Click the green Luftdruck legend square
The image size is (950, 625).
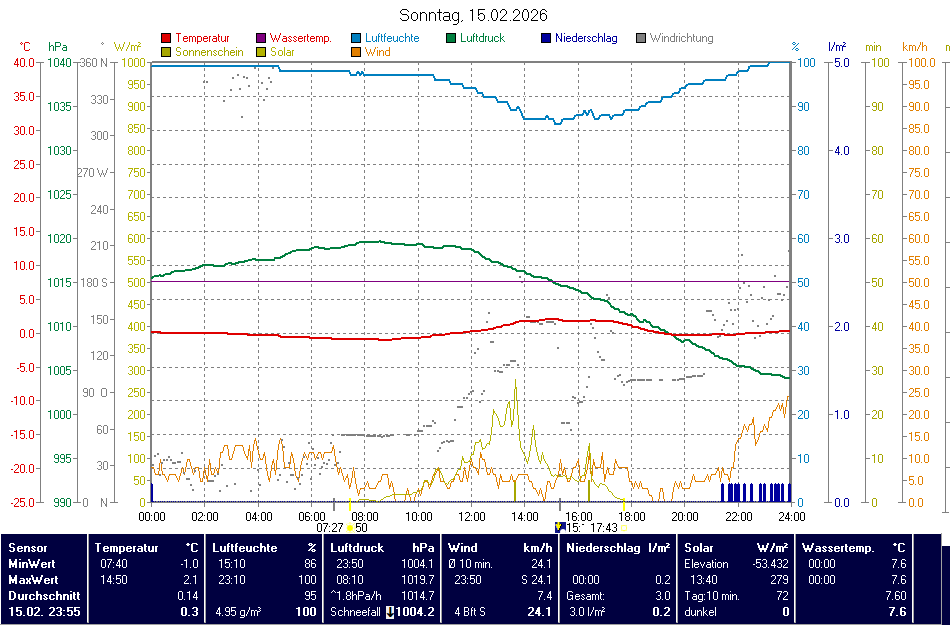tap(451, 38)
